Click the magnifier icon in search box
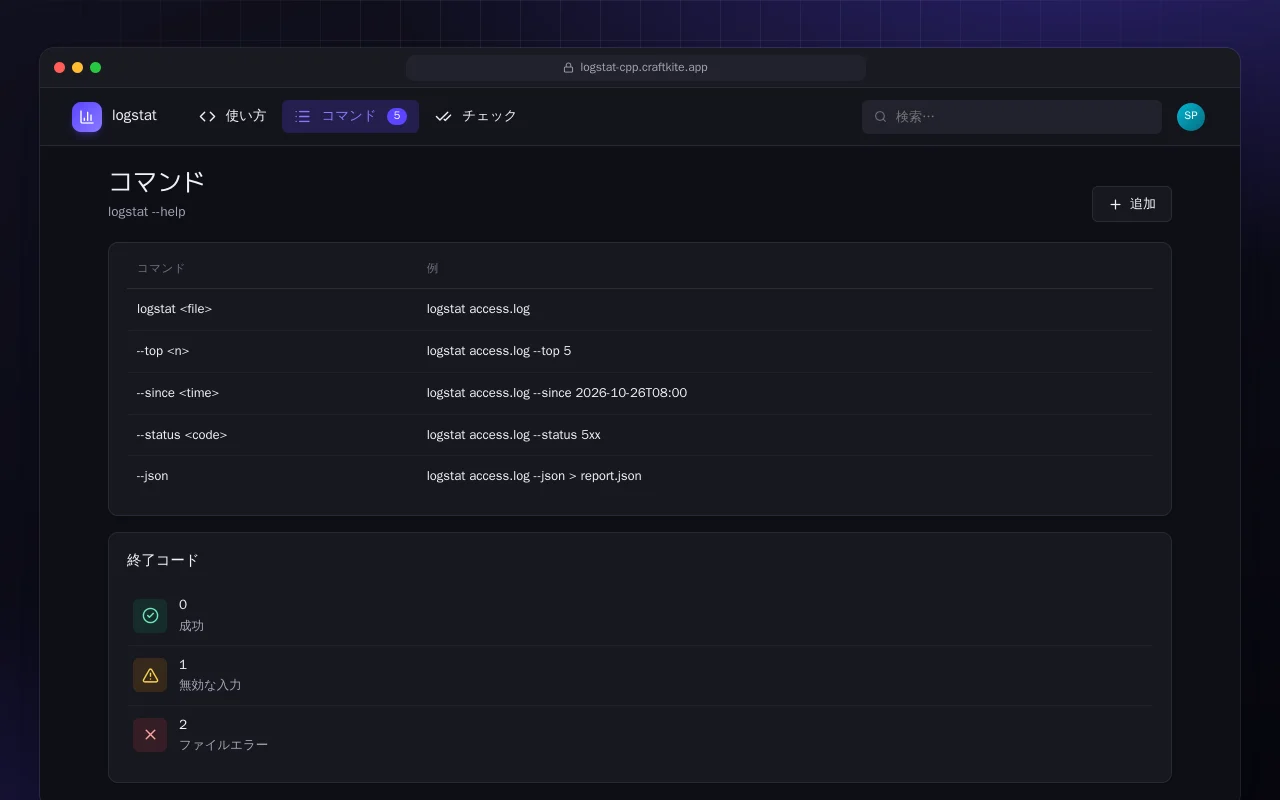Screen dimensions: 1280x800 [881, 117]
